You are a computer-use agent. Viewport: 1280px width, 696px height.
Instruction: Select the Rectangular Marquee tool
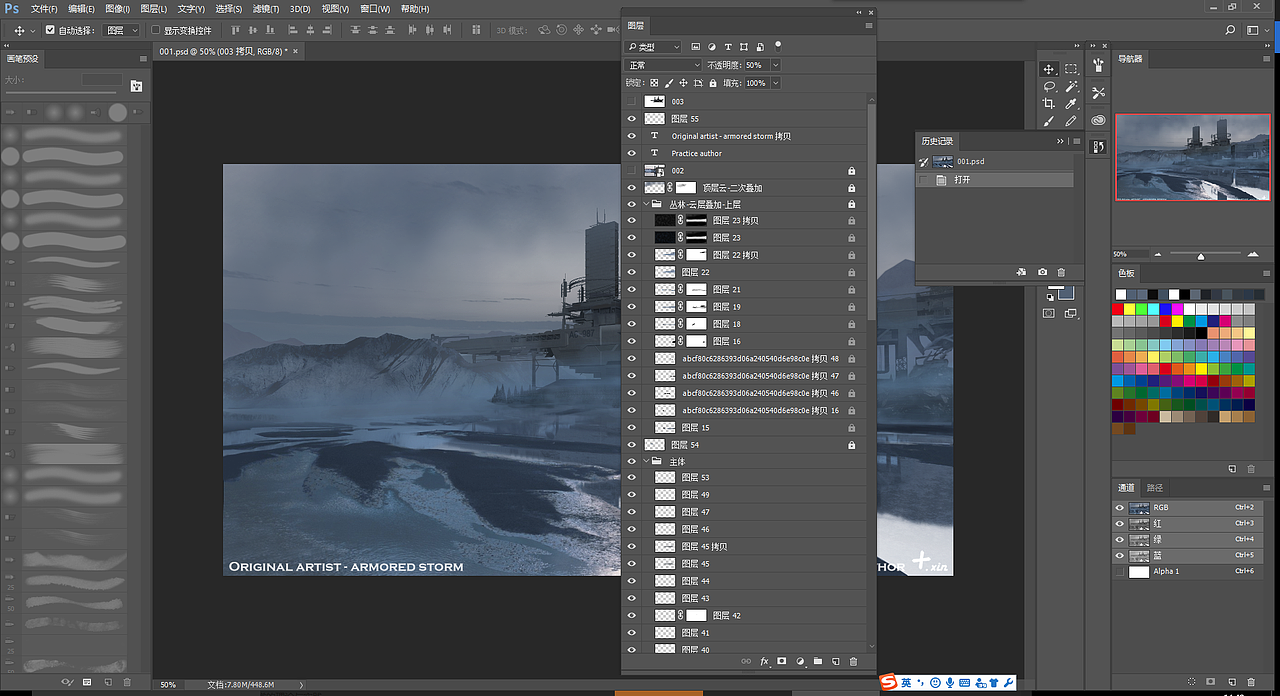1071,69
